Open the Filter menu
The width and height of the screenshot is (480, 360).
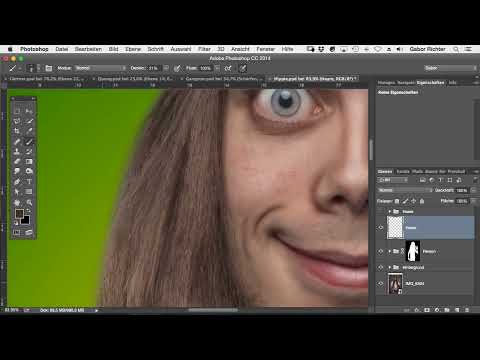(204, 49)
